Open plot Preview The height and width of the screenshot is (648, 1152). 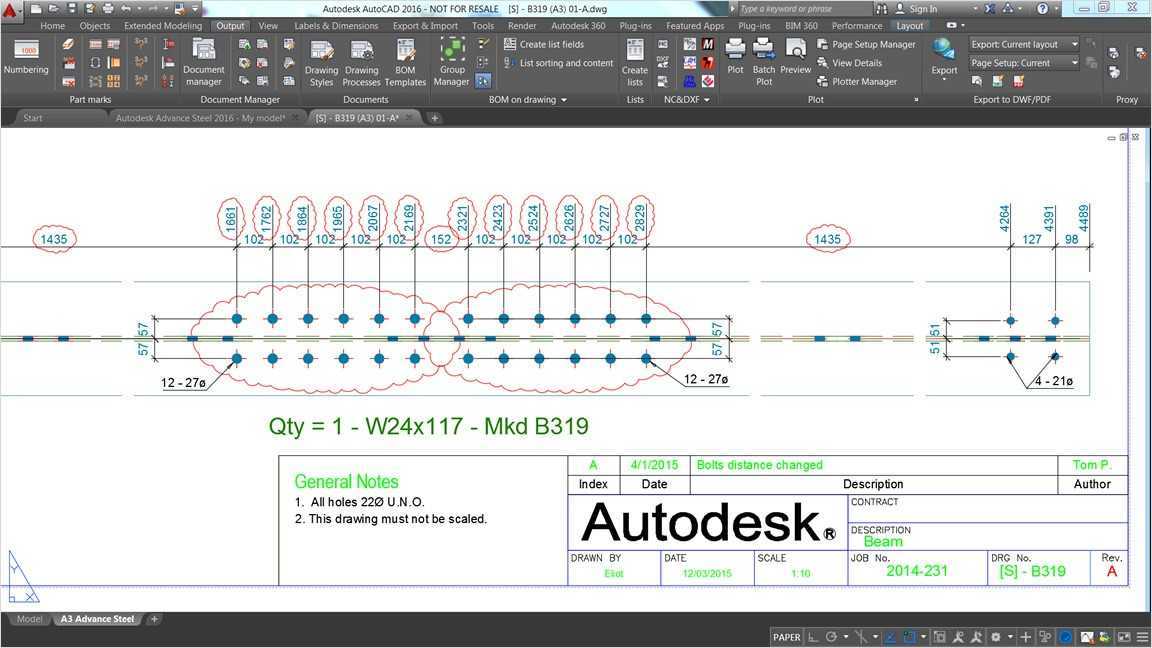(796, 57)
